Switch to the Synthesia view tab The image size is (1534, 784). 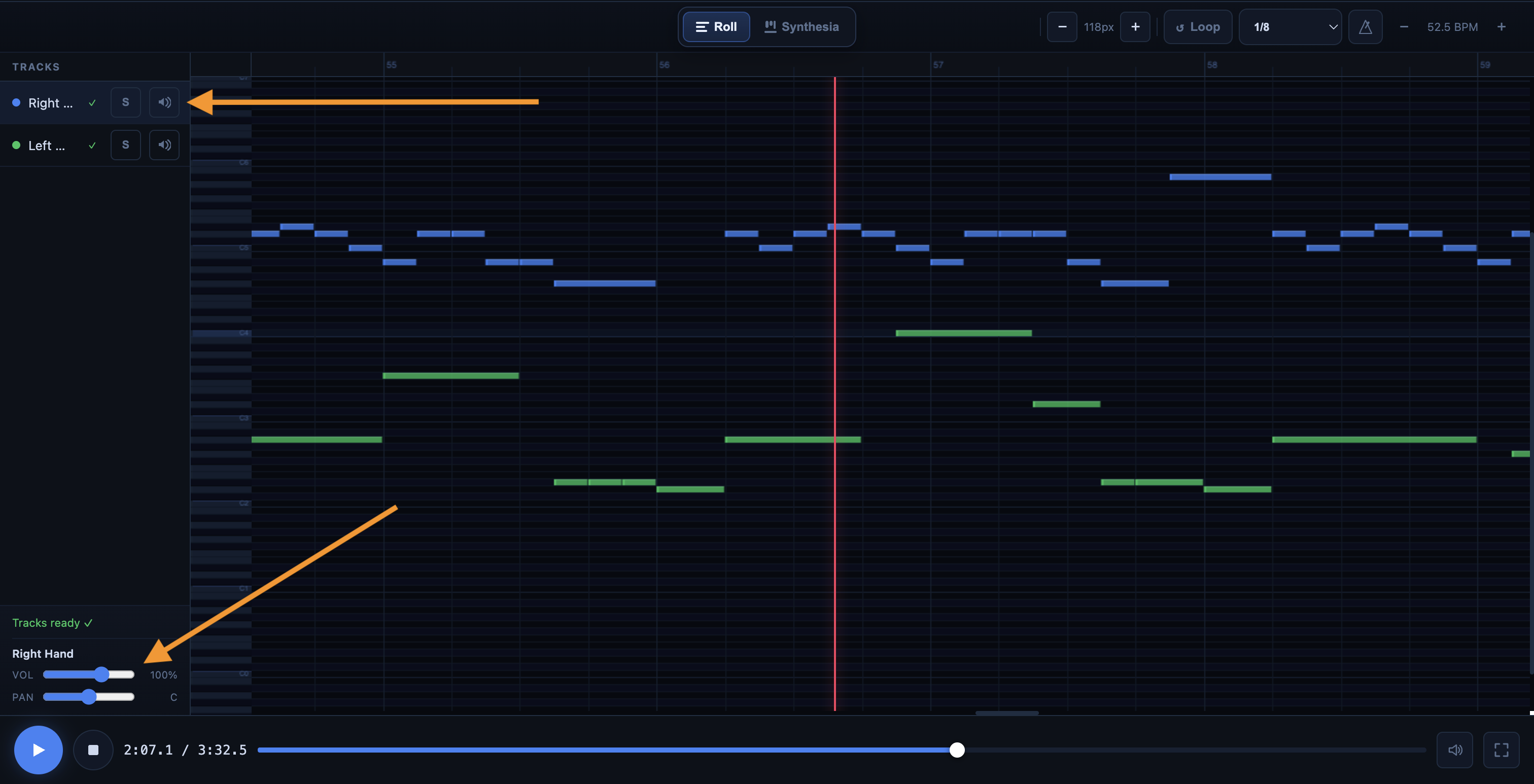[801, 27]
